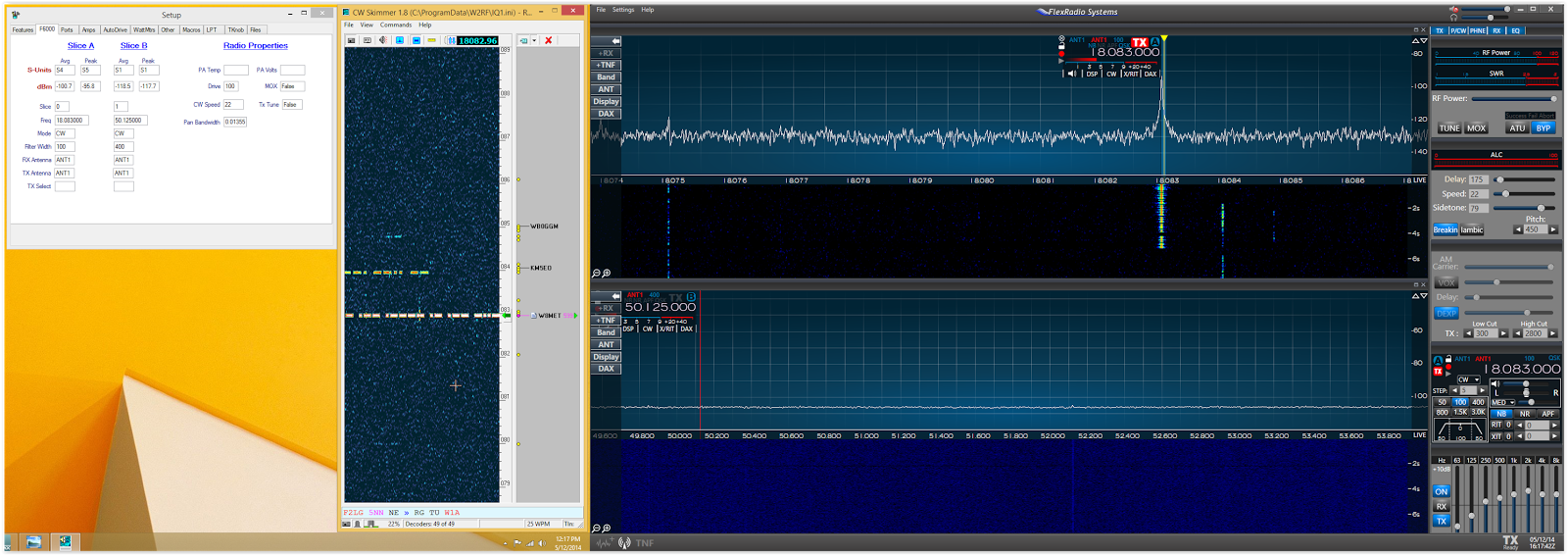This screenshot has width=1568, height=555.
Task: Click the Band button in upper panadapter
Action: tap(607, 77)
